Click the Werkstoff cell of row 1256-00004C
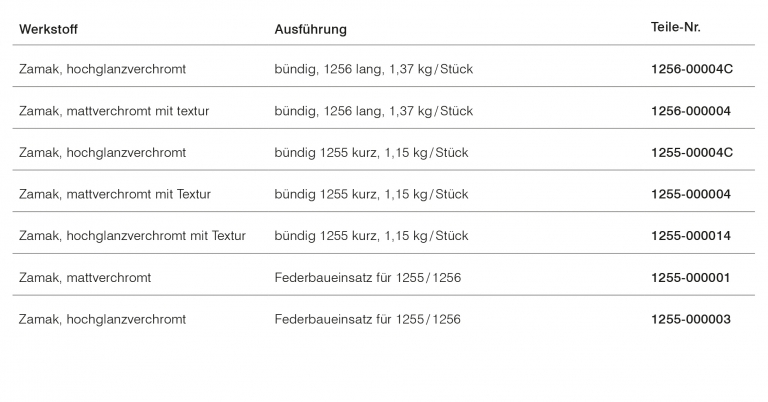768x402 pixels. [102, 69]
